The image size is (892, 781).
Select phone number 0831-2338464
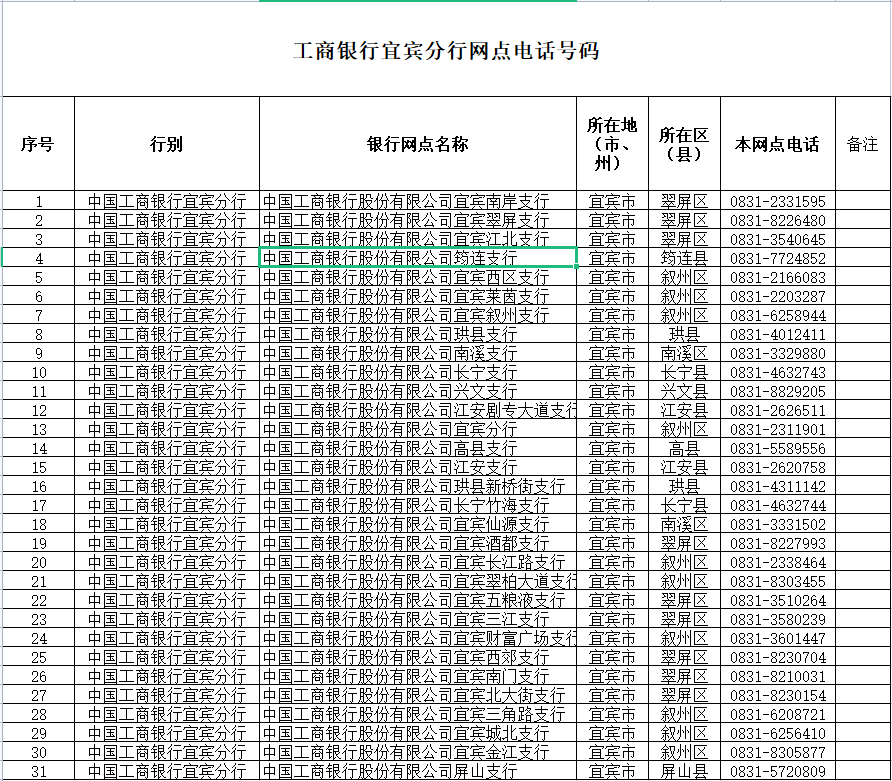pyautogui.click(x=778, y=563)
